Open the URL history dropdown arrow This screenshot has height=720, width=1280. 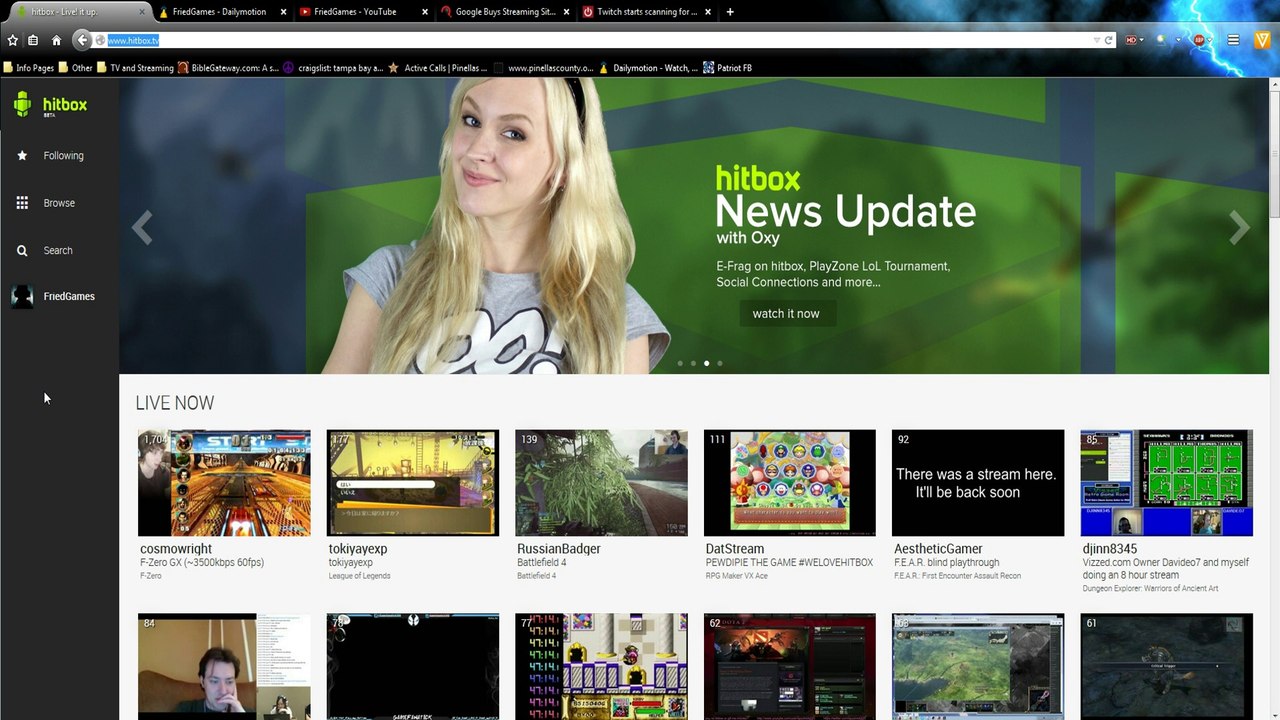1097,40
